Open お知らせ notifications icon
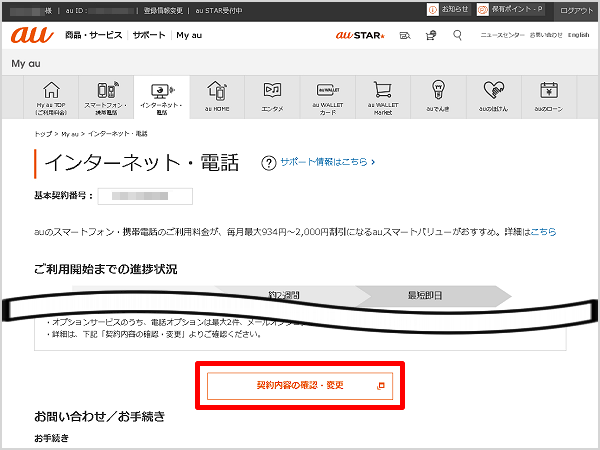 coord(432,10)
